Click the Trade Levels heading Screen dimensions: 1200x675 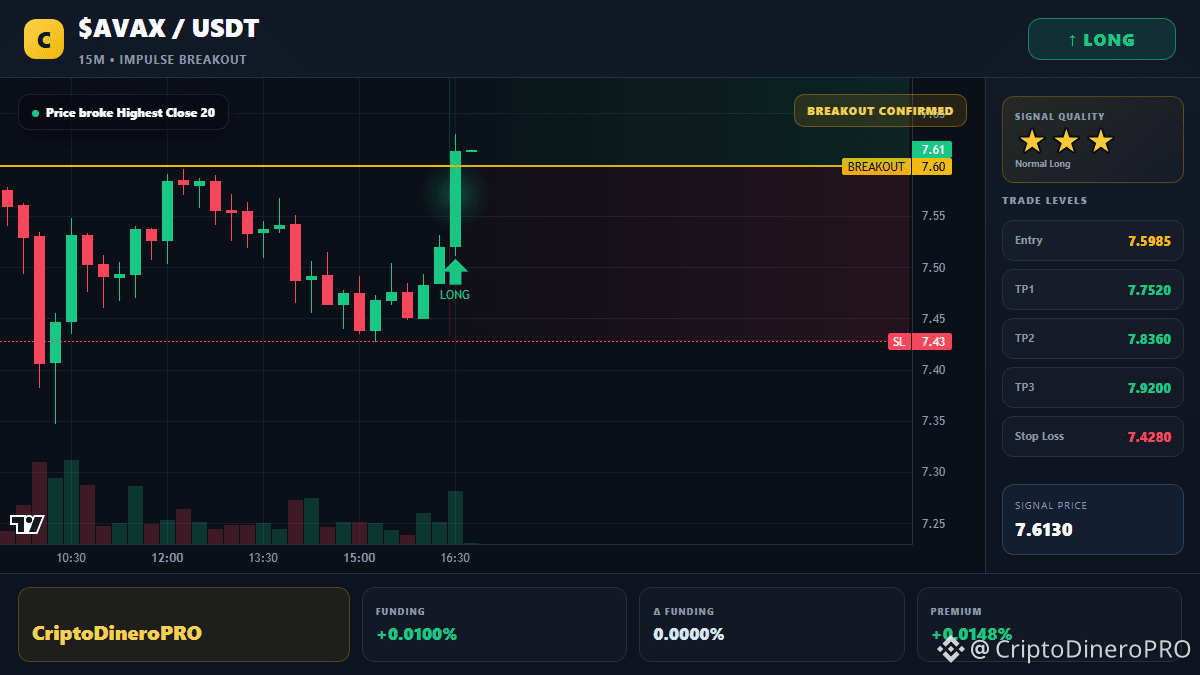1044,201
